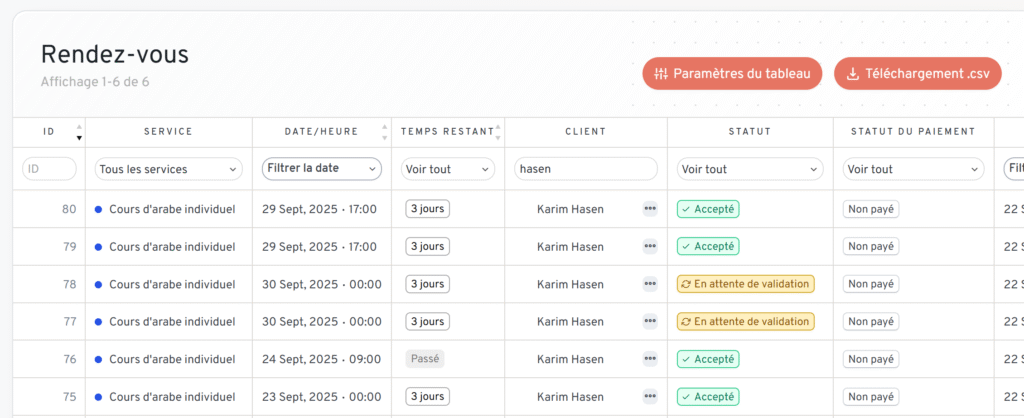Expand the Tous les services dropdown
Viewport: 1024px width, 418px height.
[x=168, y=169]
